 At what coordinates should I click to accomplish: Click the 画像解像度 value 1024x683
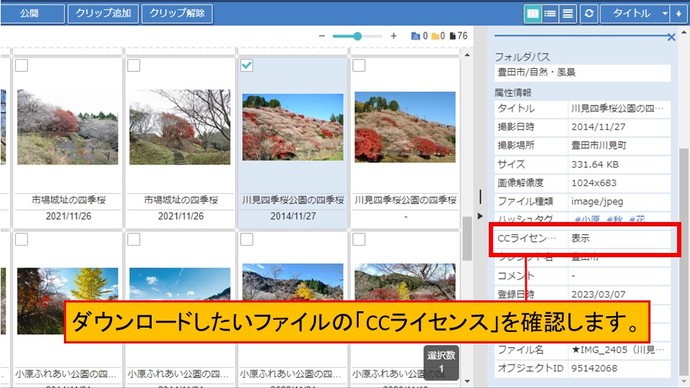point(594,183)
